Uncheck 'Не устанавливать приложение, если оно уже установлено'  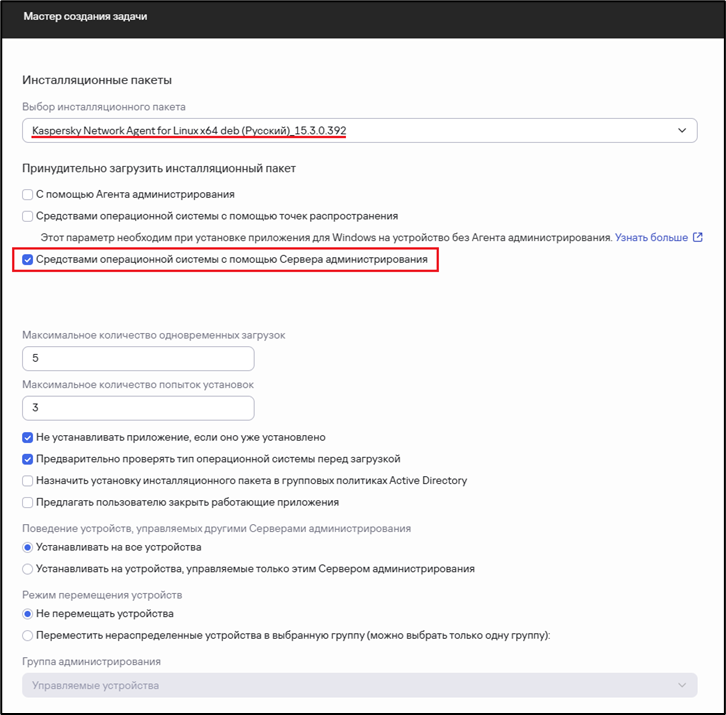[28, 437]
